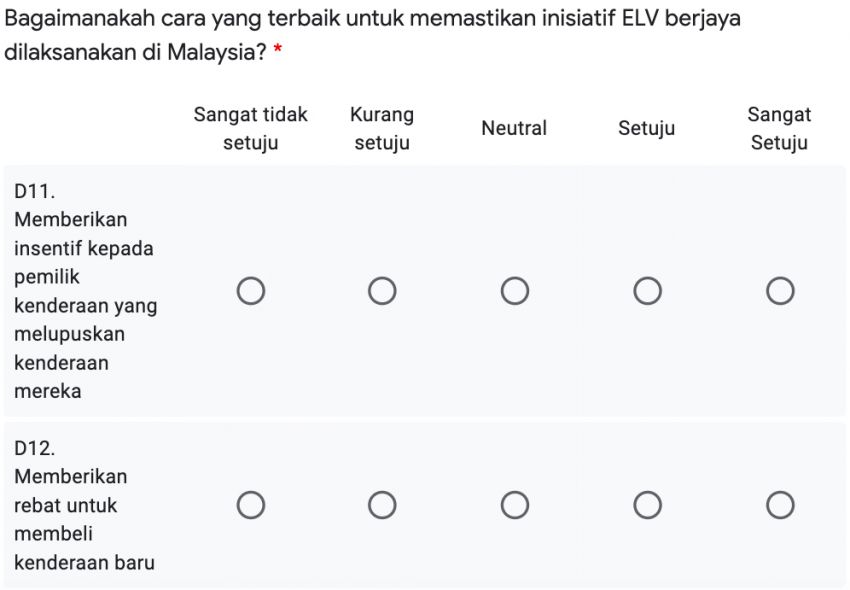Image resolution: width=850 pixels, height=590 pixels.
Task: Select "Setuju" for item D12
Action: point(647,505)
